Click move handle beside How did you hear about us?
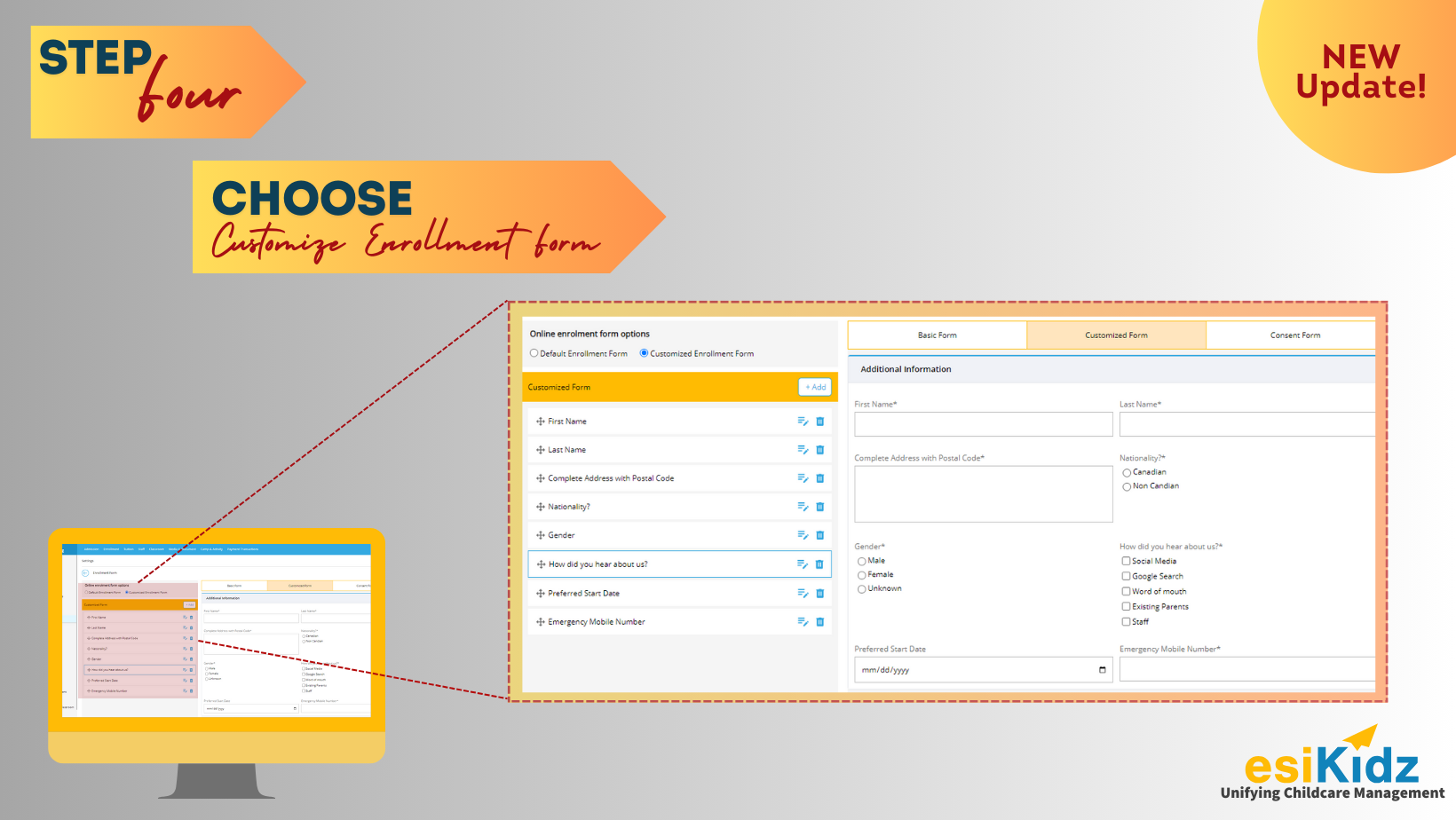 point(541,564)
